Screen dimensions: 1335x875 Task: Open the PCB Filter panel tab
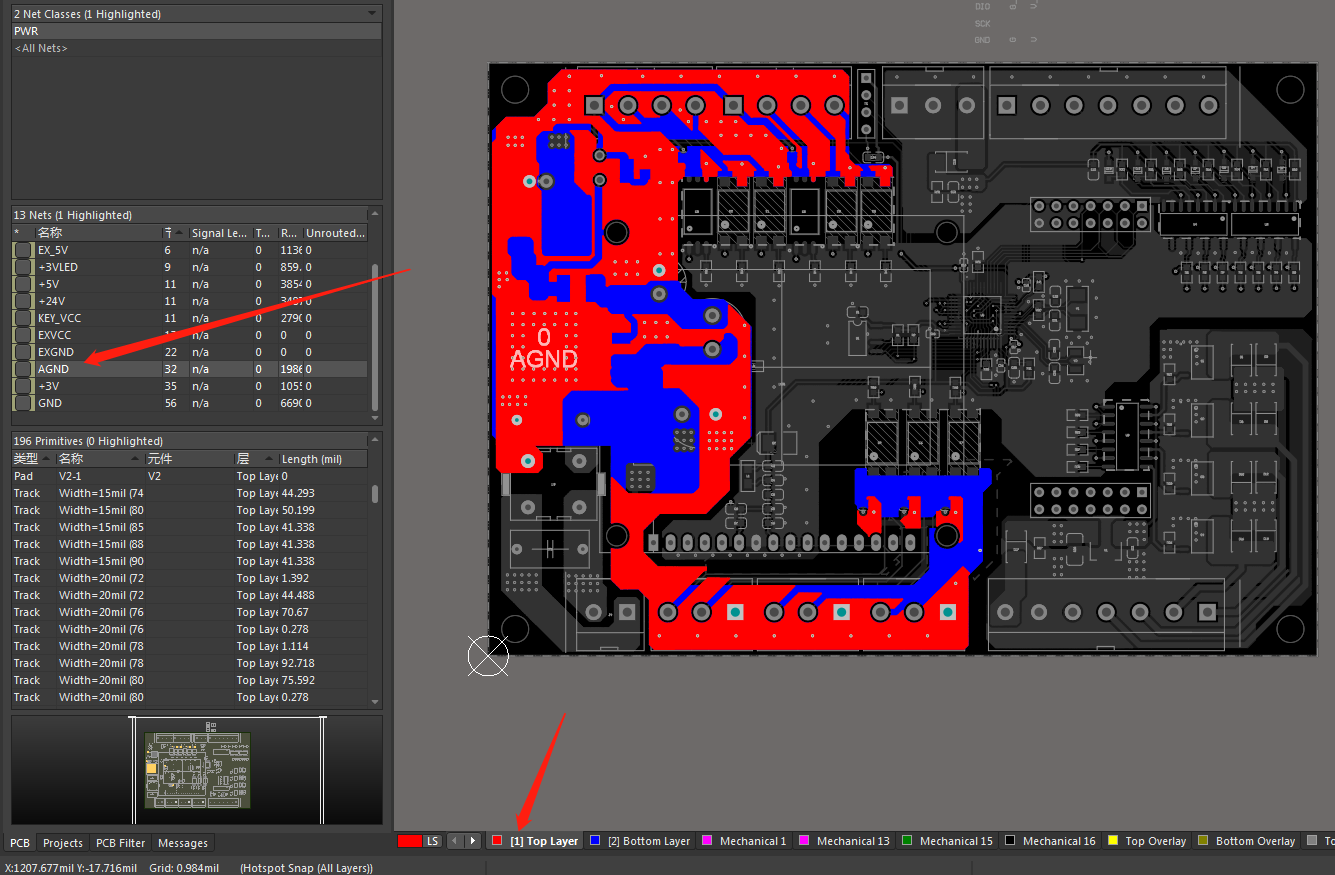click(121, 843)
